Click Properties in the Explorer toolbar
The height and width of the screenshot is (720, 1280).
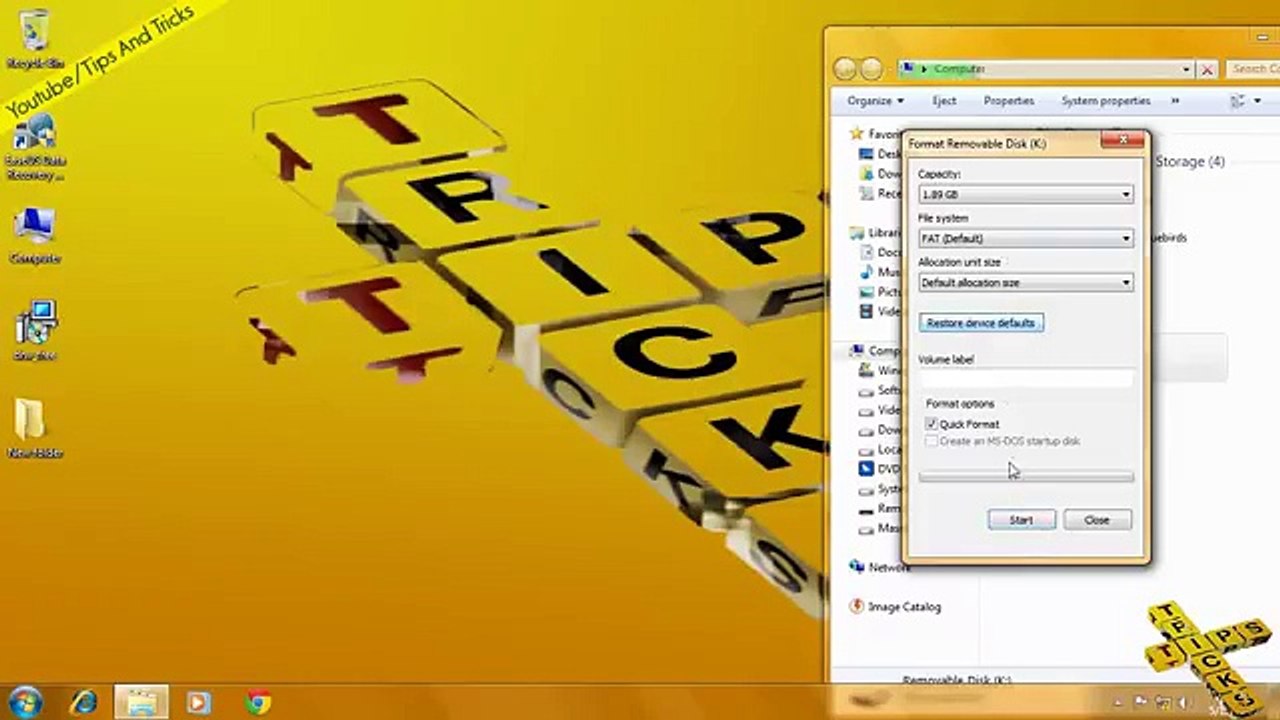pos(1008,101)
